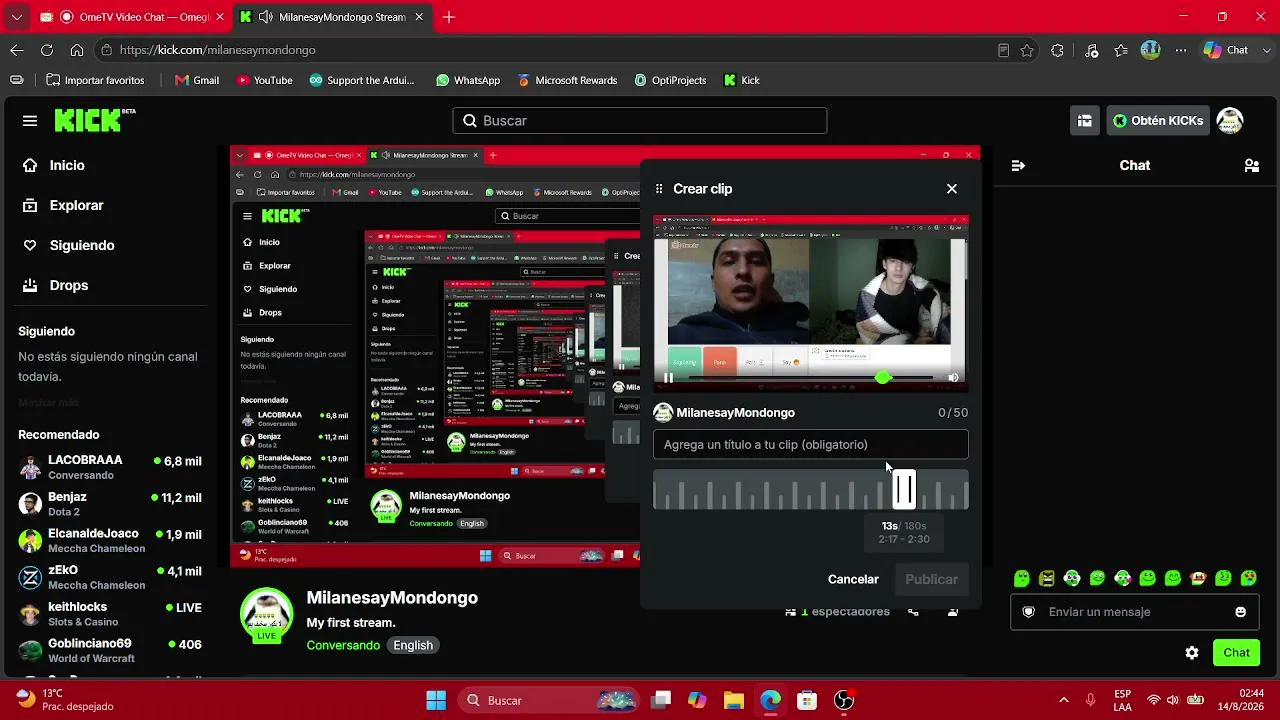Image resolution: width=1280 pixels, height=720 pixels.
Task: Click the taskbar Buscar search box
Action: 550,700
